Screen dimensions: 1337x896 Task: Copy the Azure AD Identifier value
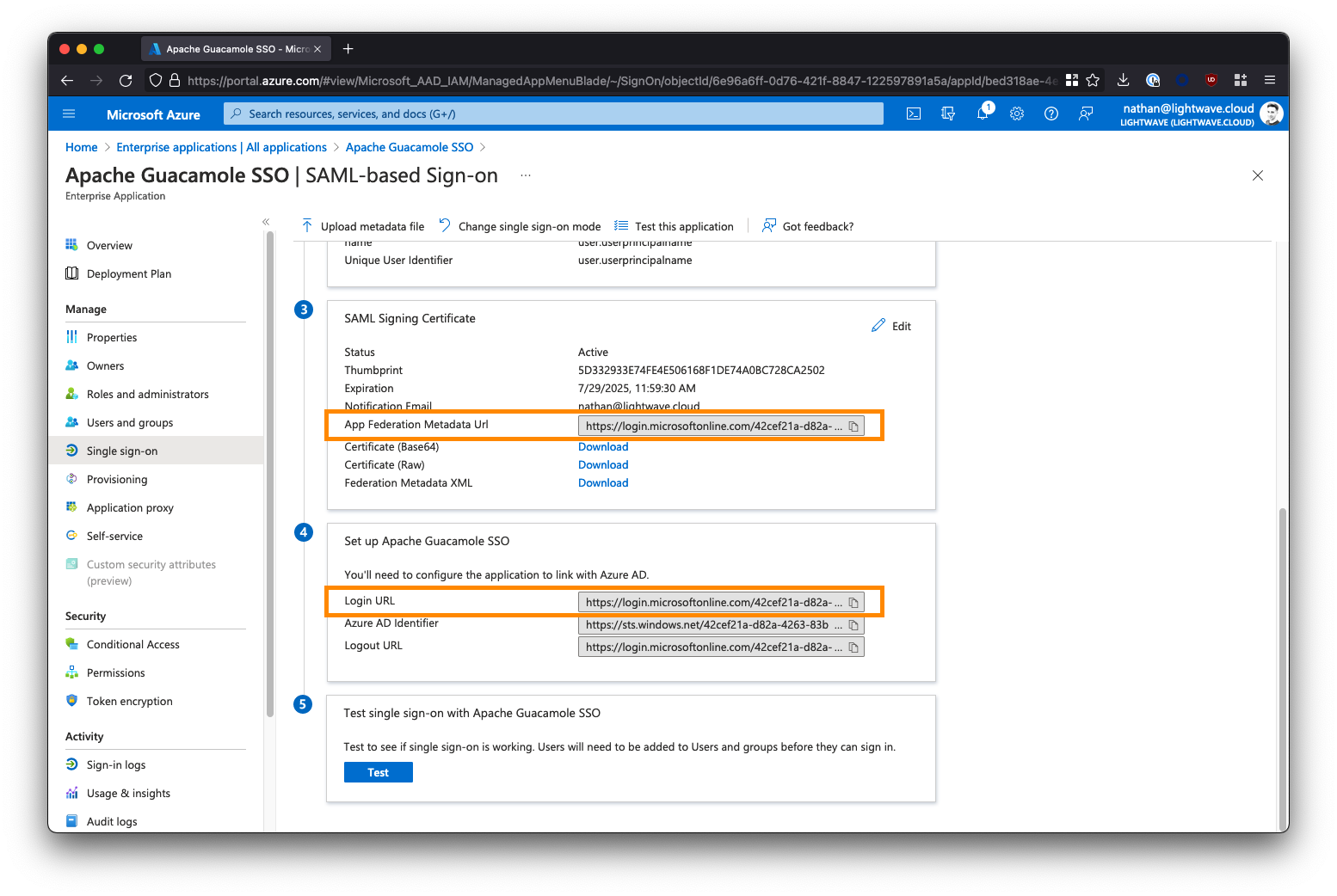click(x=853, y=625)
